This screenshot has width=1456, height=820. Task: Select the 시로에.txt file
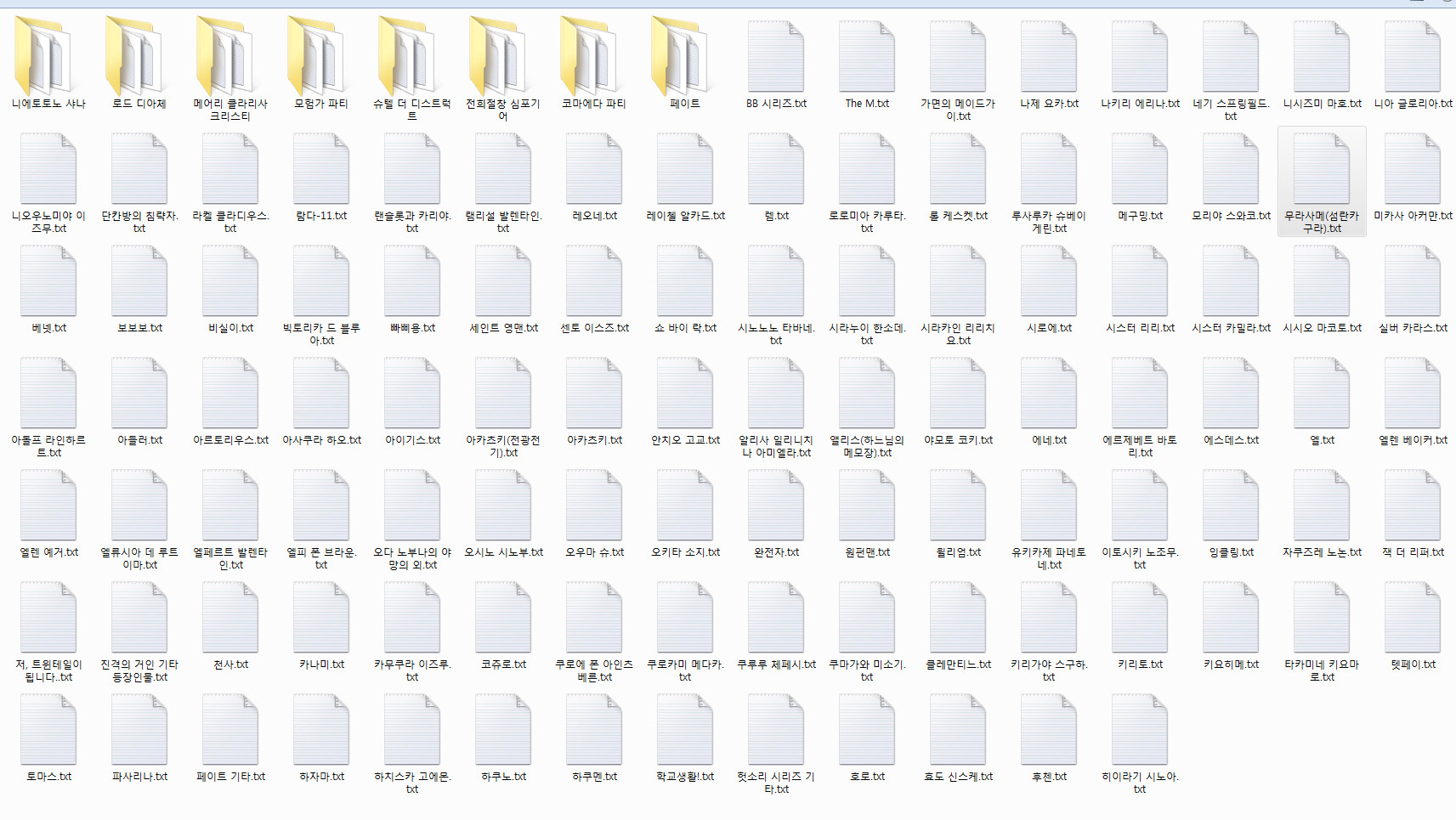pos(1049,284)
